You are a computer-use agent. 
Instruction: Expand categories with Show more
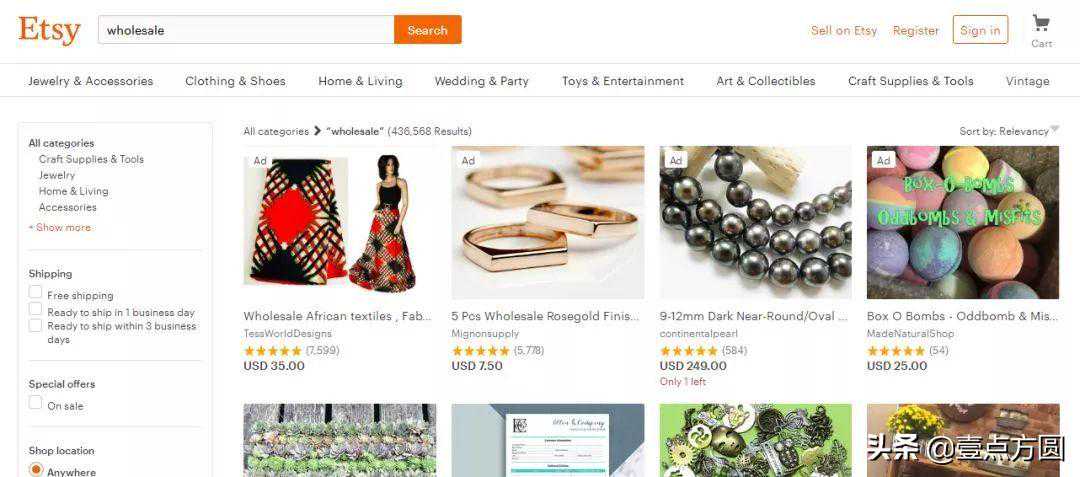click(x=59, y=227)
